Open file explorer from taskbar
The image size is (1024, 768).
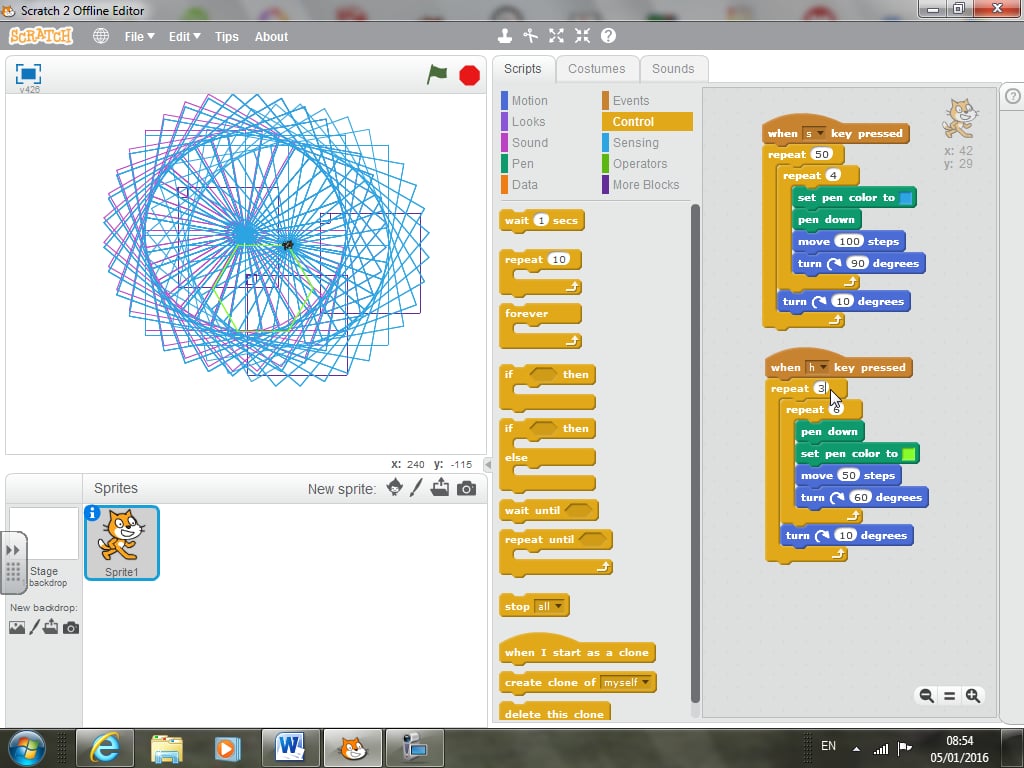(167, 748)
